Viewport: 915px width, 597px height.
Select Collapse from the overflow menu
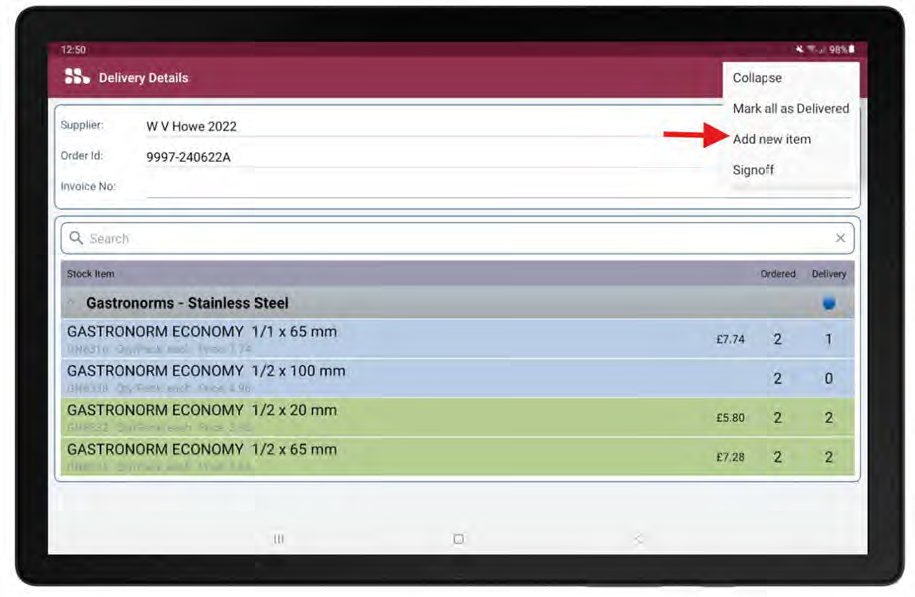(x=757, y=78)
